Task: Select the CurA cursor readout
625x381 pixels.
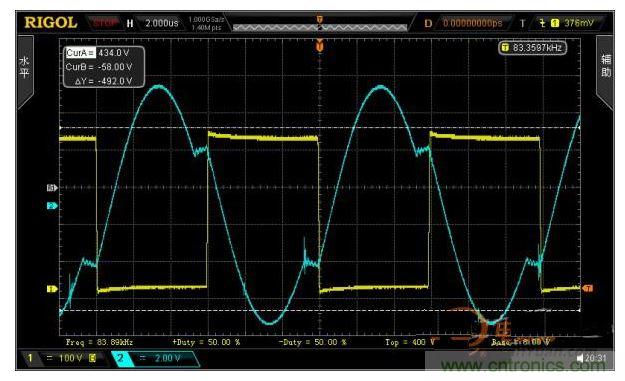Action: 98,53
